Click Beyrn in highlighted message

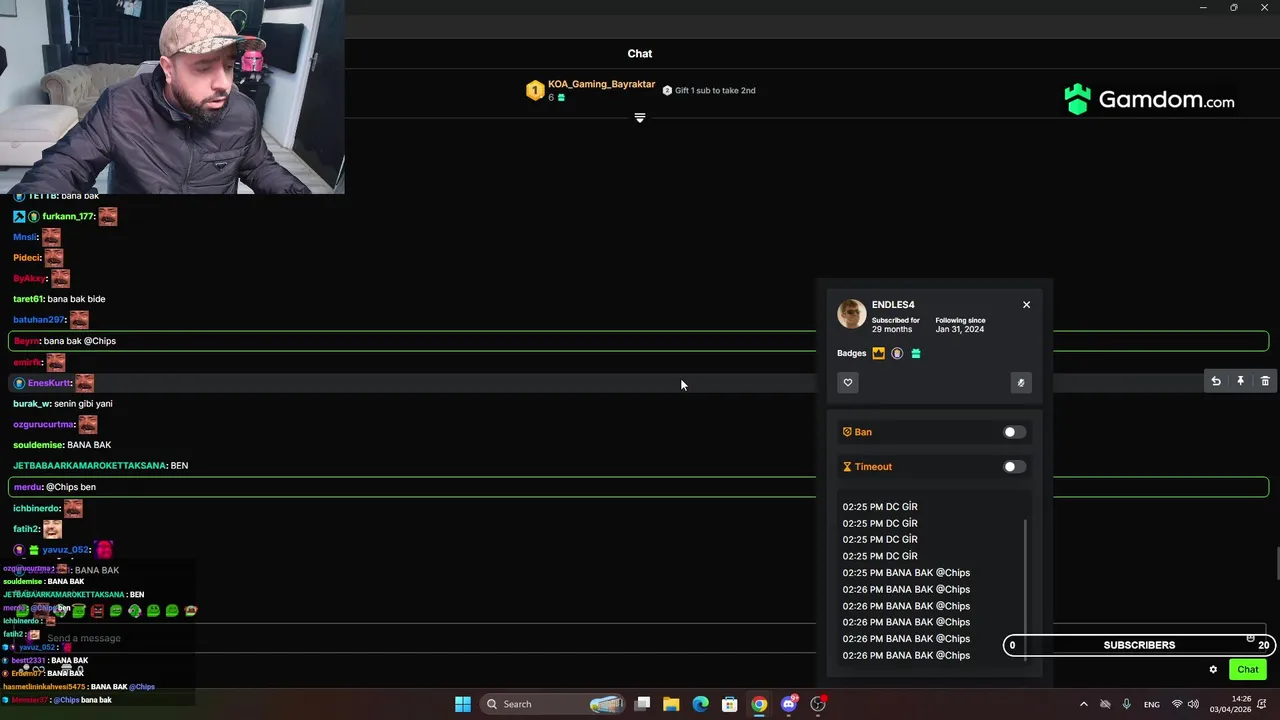[x=26, y=341]
